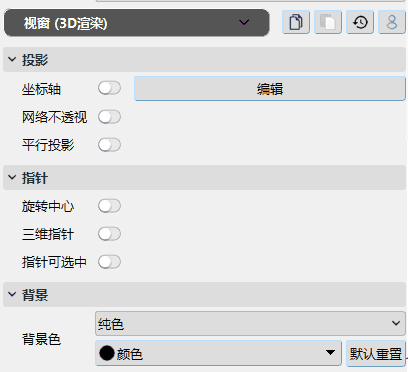The width and height of the screenshot is (408, 372).
Task: Open the 颜色 picker dropdown arrow
Action: click(x=330, y=353)
